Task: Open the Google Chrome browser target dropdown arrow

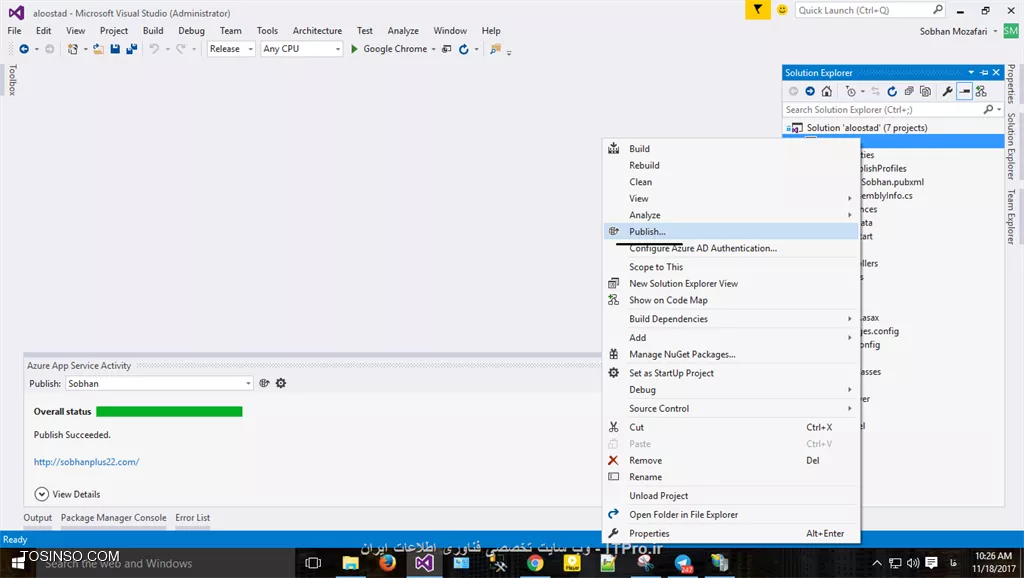Action: 434,49
